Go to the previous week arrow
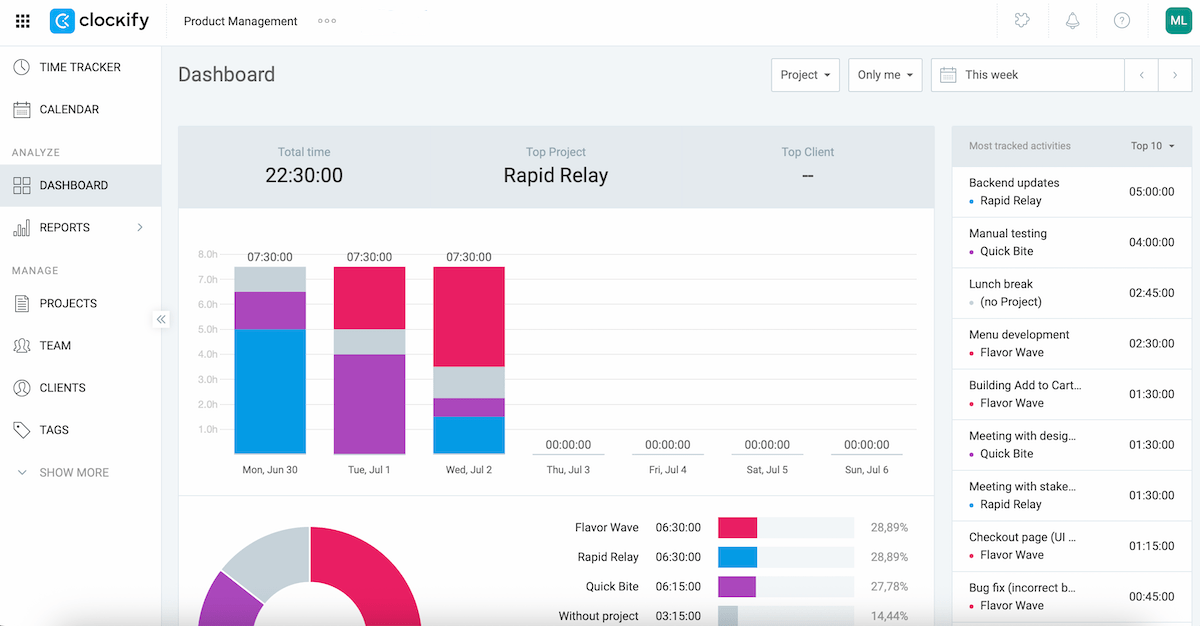 coord(1141,75)
